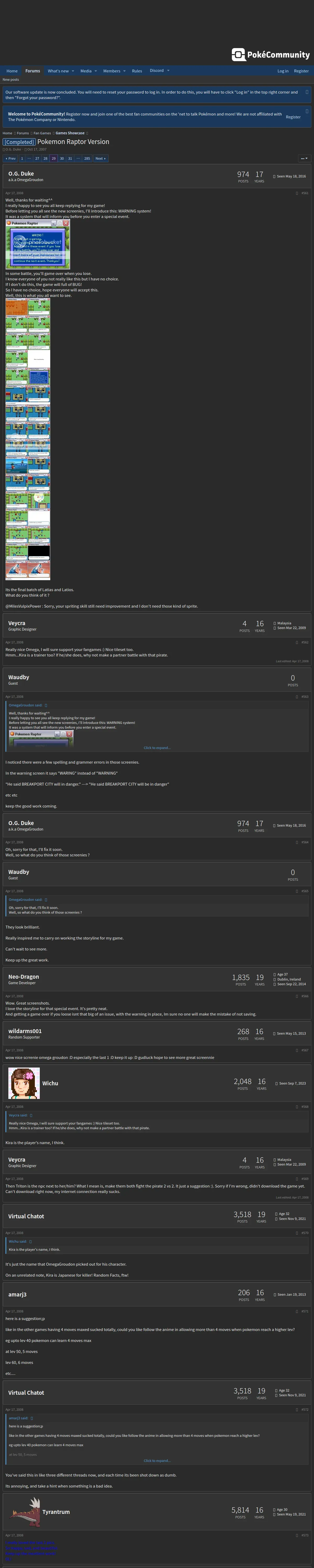This screenshot has height=1568, width=314.
Task: Click Register in the top navigation
Action: tap(301, 71)
